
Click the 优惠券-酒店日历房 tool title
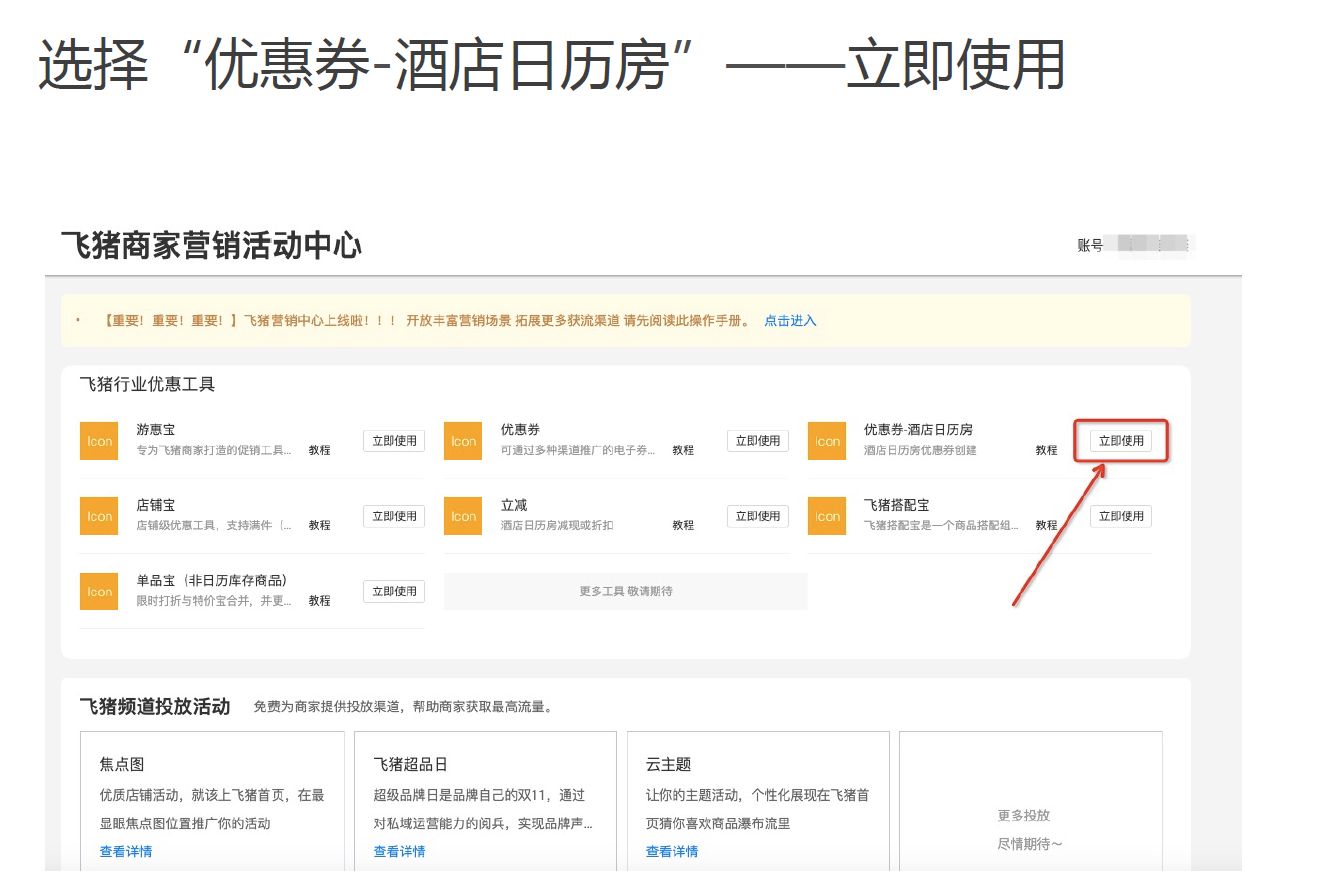918,430
